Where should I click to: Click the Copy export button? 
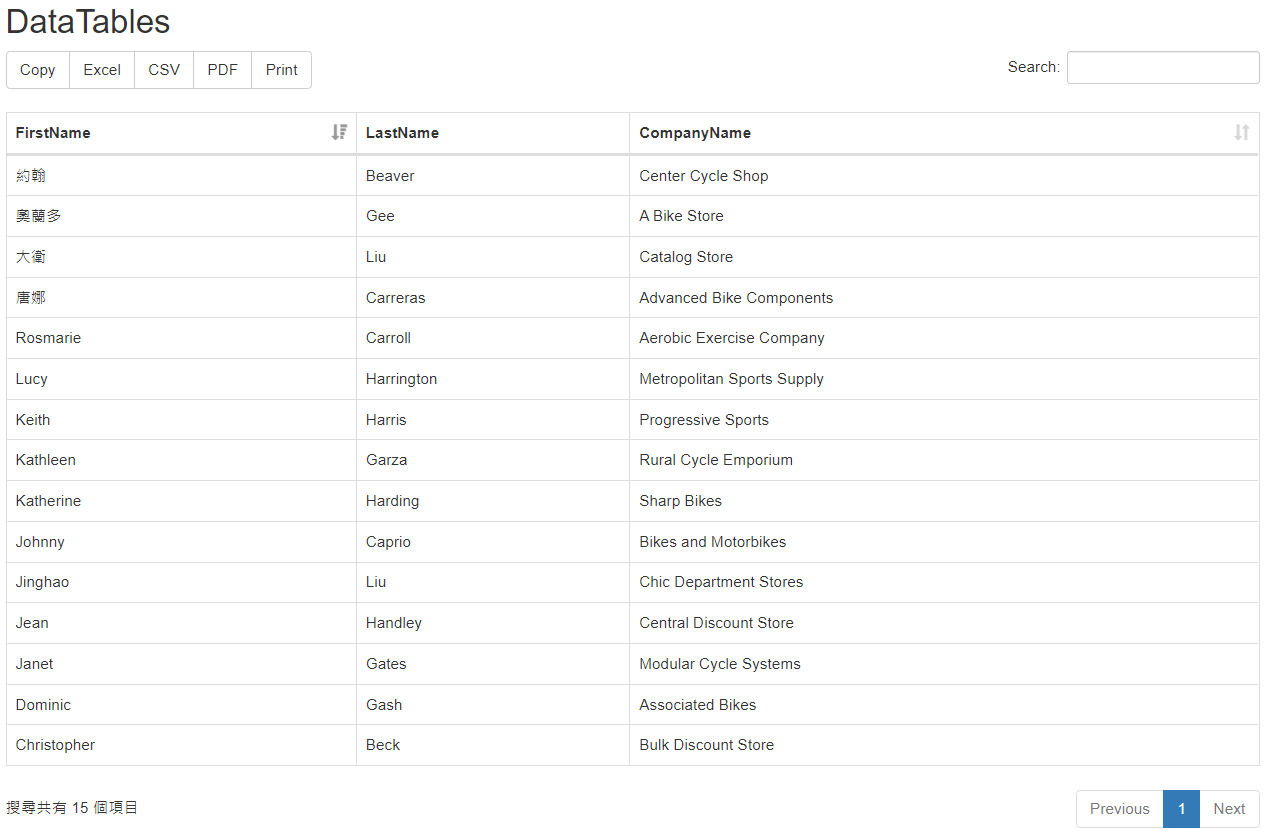point(38,70)
